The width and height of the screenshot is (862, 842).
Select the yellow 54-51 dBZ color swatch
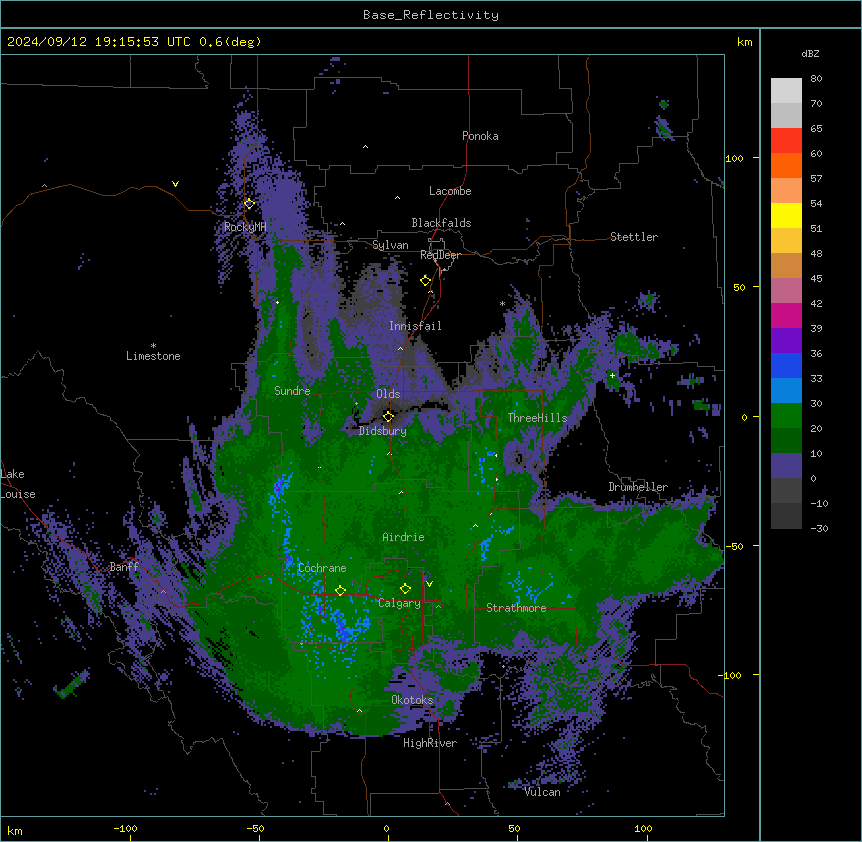[x=786, y=215]
